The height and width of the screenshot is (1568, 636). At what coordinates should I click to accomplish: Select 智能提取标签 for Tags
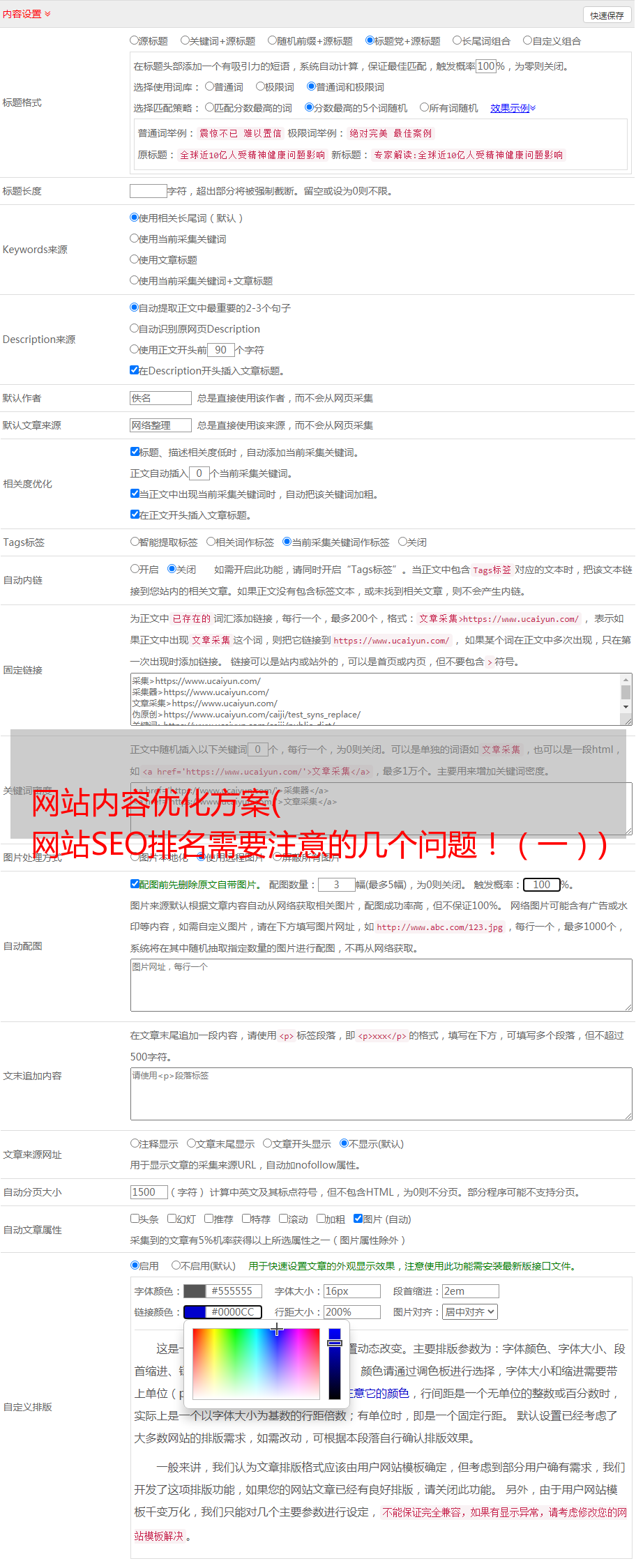135,542
